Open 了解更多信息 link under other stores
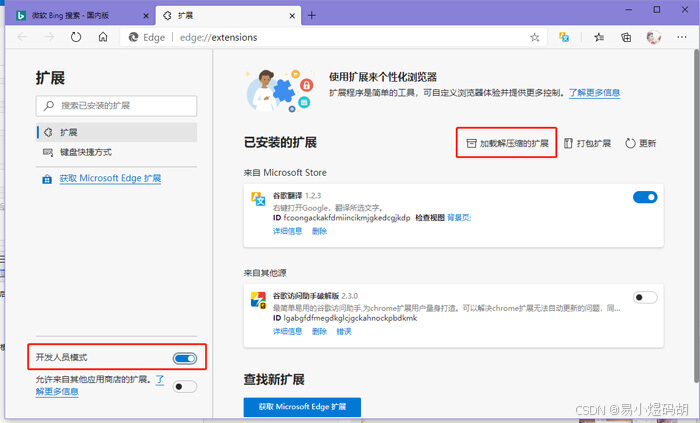 (x=57, y=392)
